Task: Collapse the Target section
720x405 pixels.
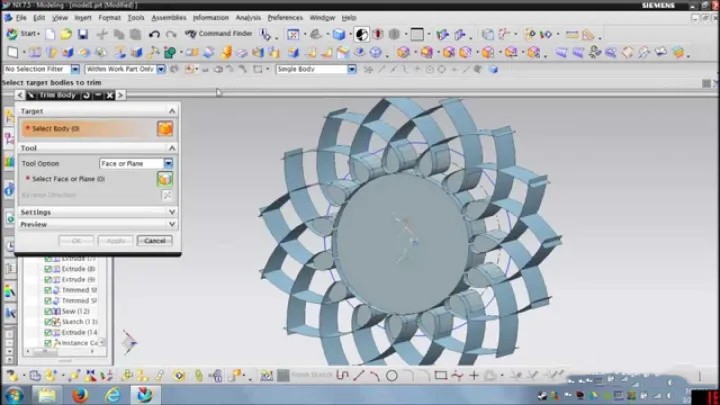Action: point(172,111)
